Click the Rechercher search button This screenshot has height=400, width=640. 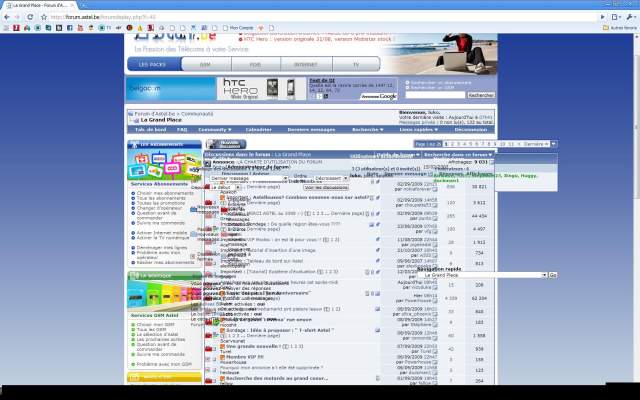481,95
